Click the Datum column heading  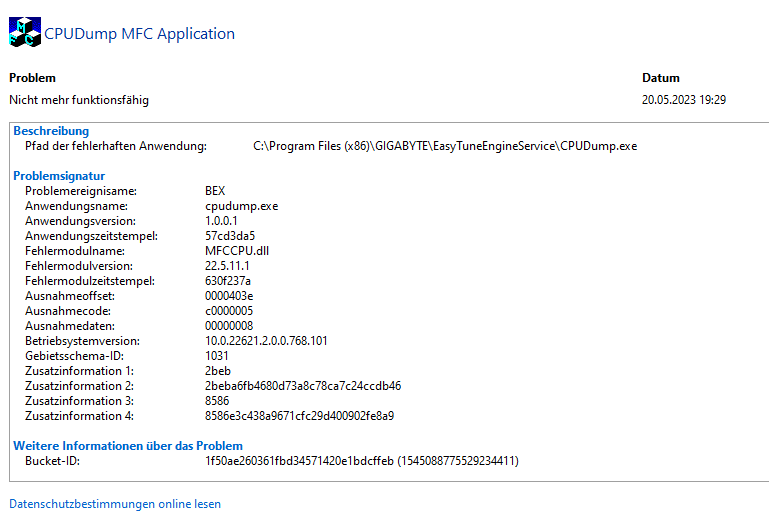coord(661,78)
